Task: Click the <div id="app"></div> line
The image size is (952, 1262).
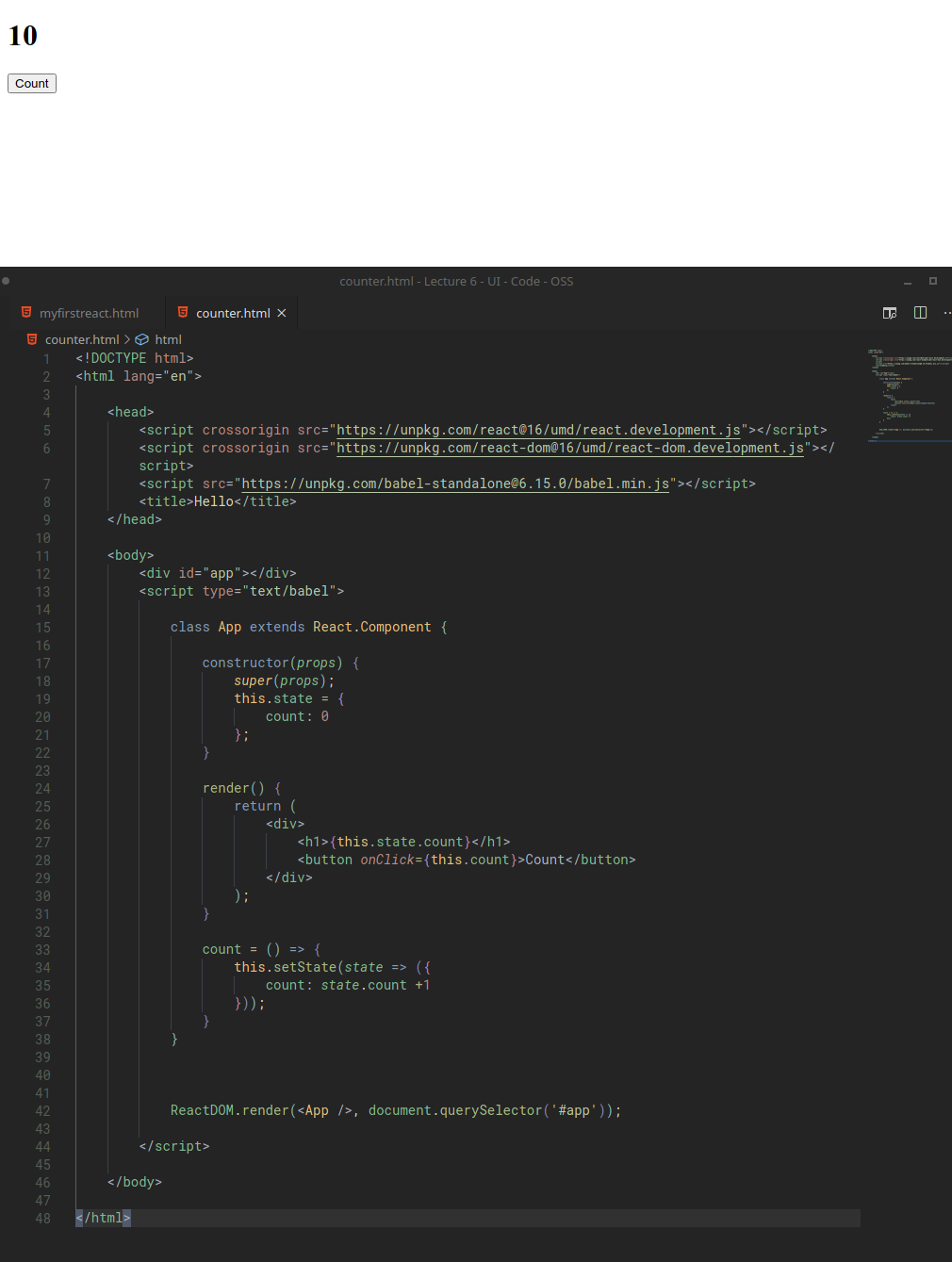Action: click(218, 573)
